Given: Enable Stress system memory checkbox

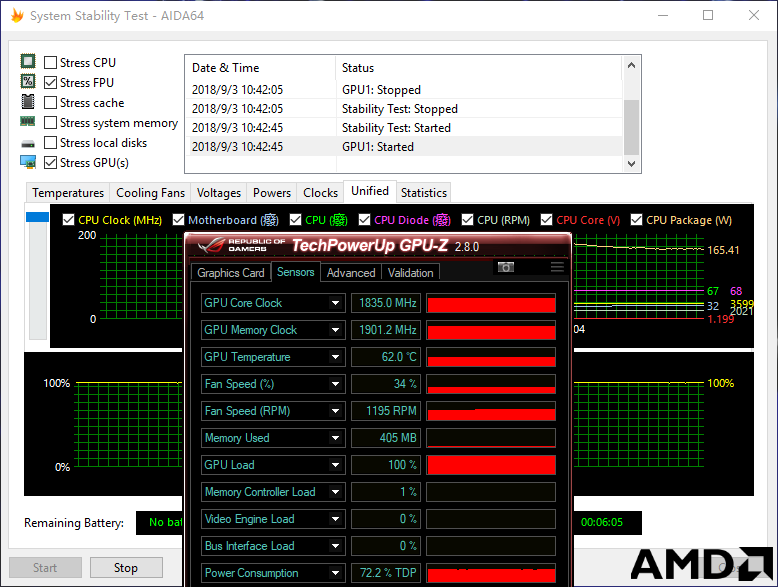Looking at the screenshot, I should [x=50, y=123].
